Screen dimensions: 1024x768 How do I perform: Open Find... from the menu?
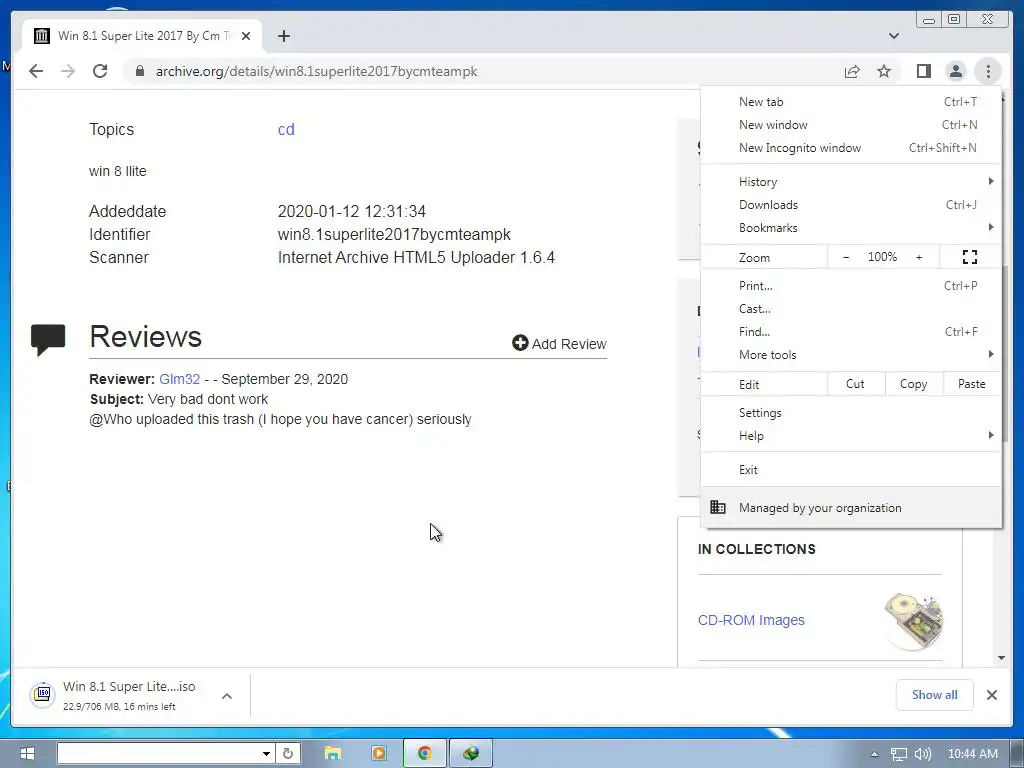click(x=851, y=332)
